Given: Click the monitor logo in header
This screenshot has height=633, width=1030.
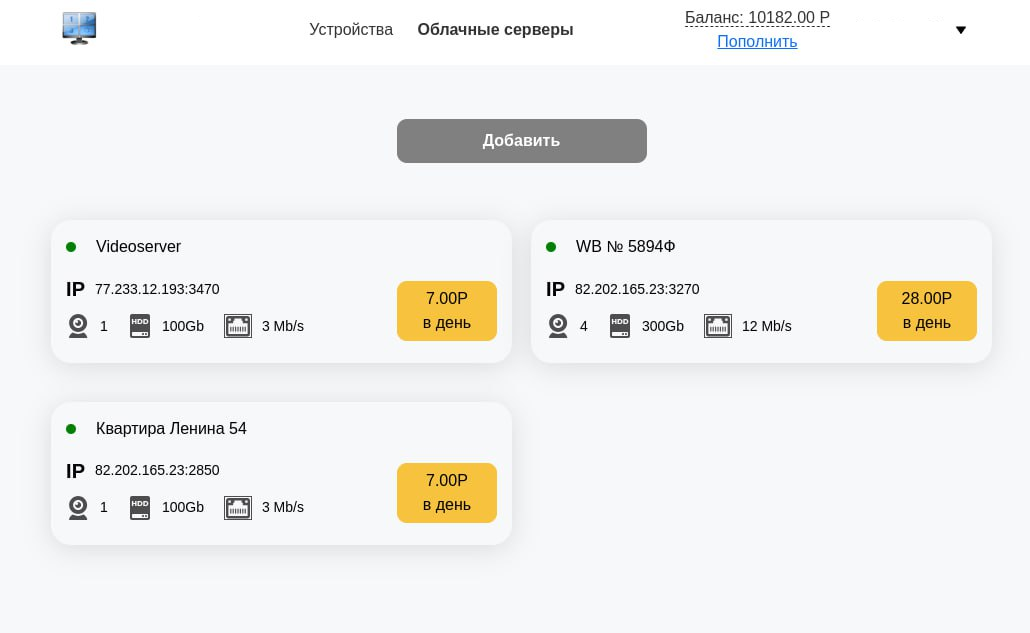Looking at the screenshot, I should click(79, 28).
